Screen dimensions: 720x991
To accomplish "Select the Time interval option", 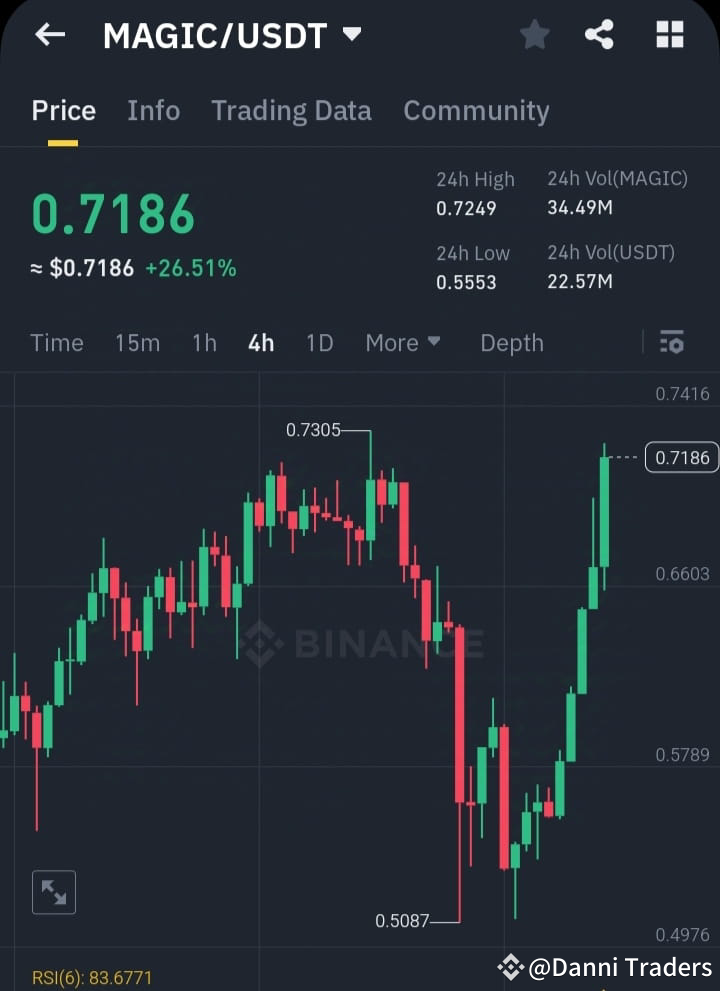I will pos(56,343).
